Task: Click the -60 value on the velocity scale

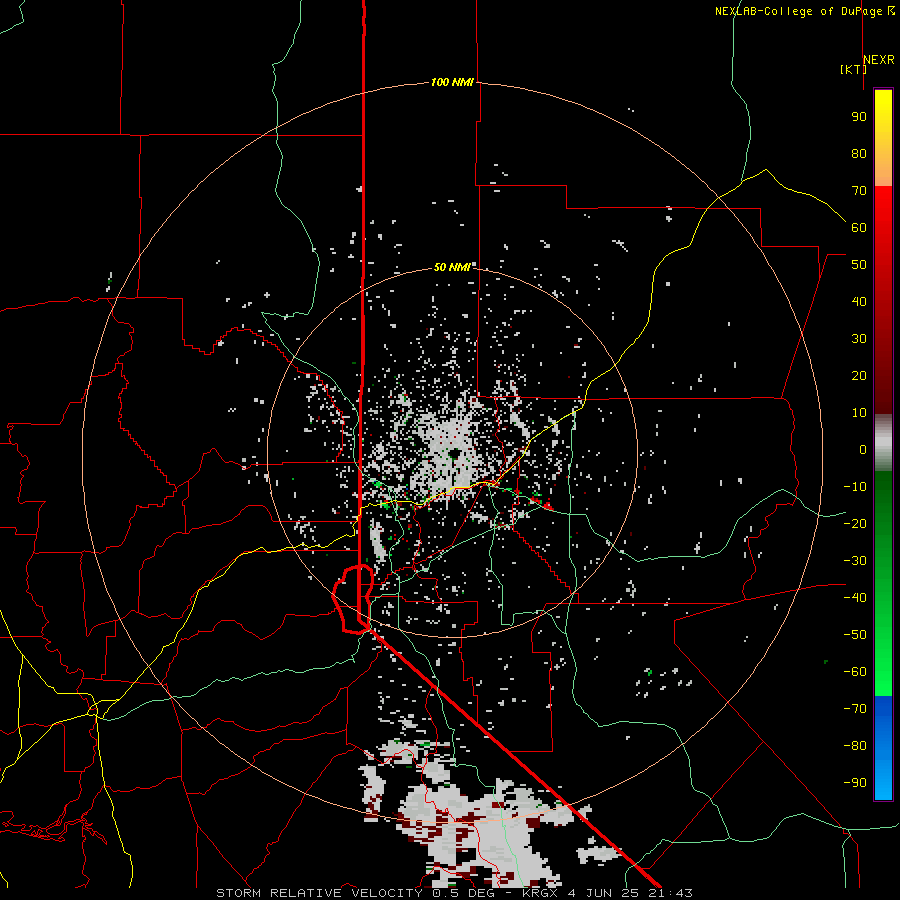Action: coord(855,672)
